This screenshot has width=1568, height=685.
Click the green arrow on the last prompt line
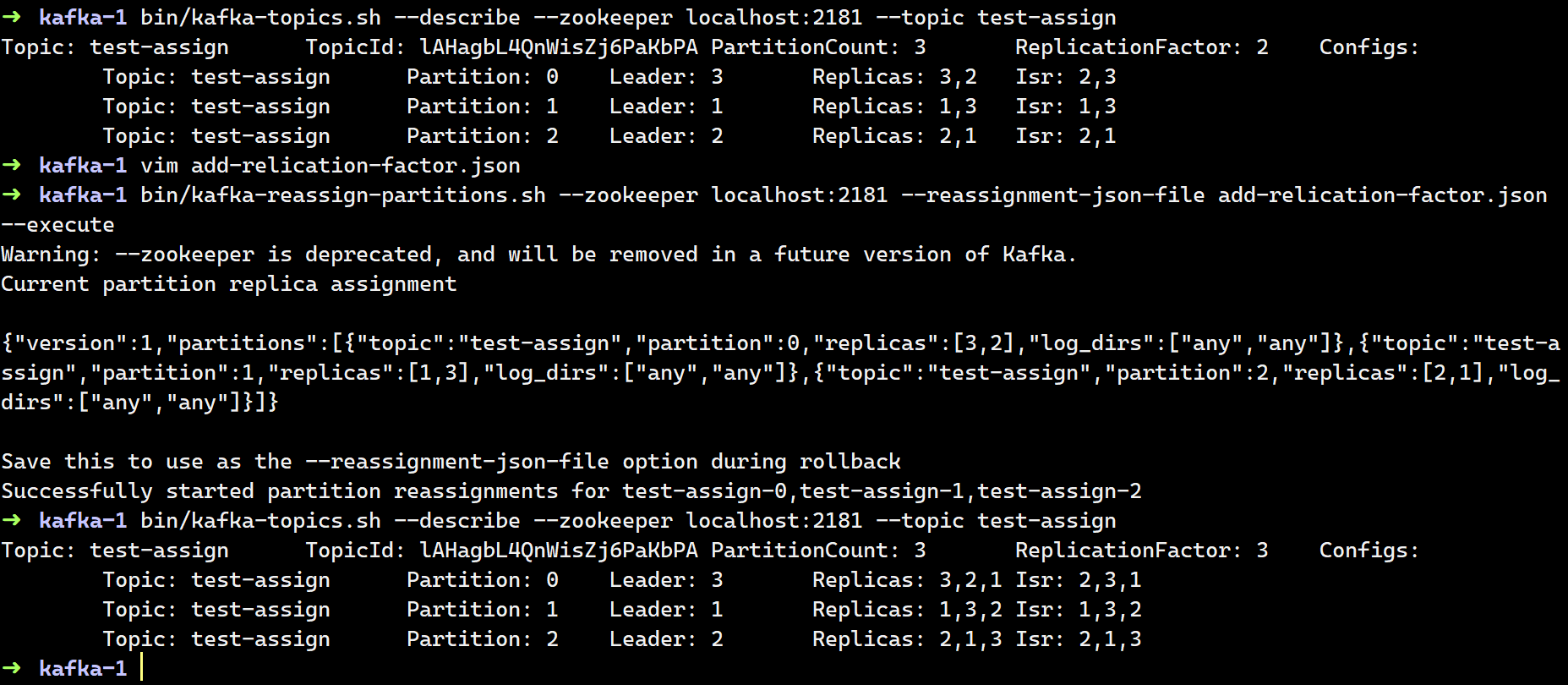click(12, 669)
